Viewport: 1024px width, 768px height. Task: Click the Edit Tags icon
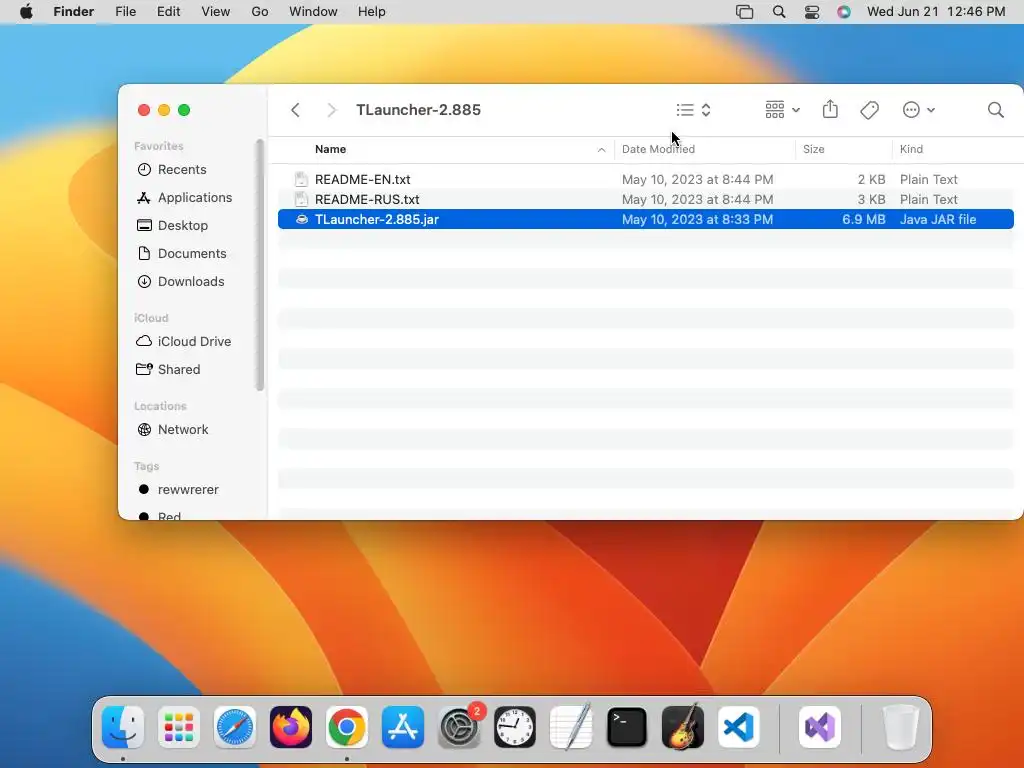[869, 110]
